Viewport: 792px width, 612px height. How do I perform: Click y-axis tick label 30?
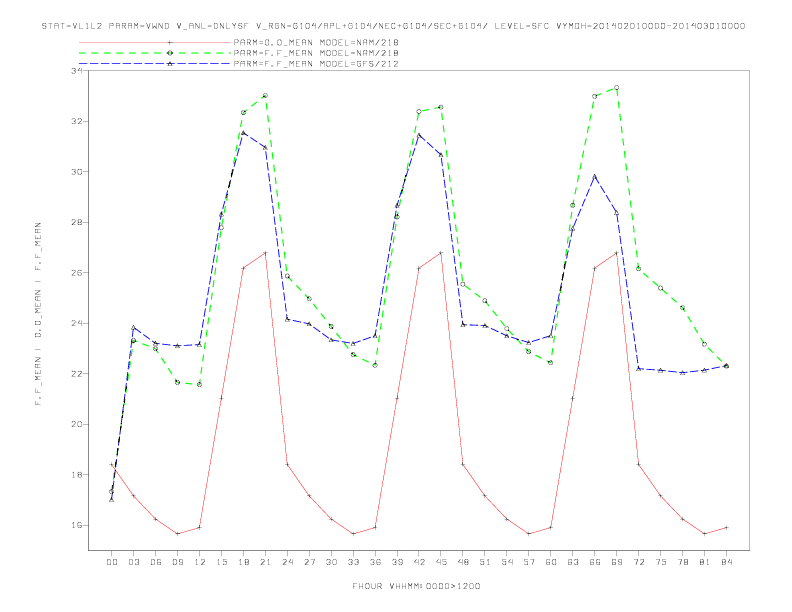point(77,172)
